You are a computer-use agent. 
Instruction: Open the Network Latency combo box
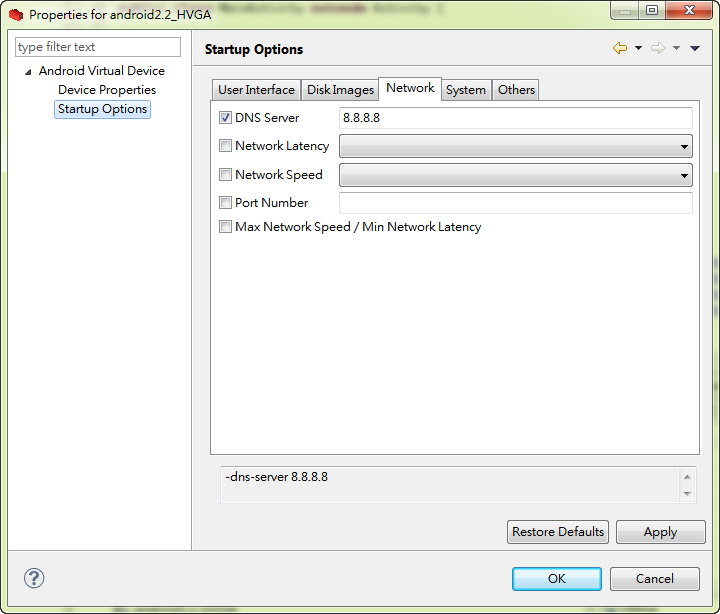pos(516,146)
